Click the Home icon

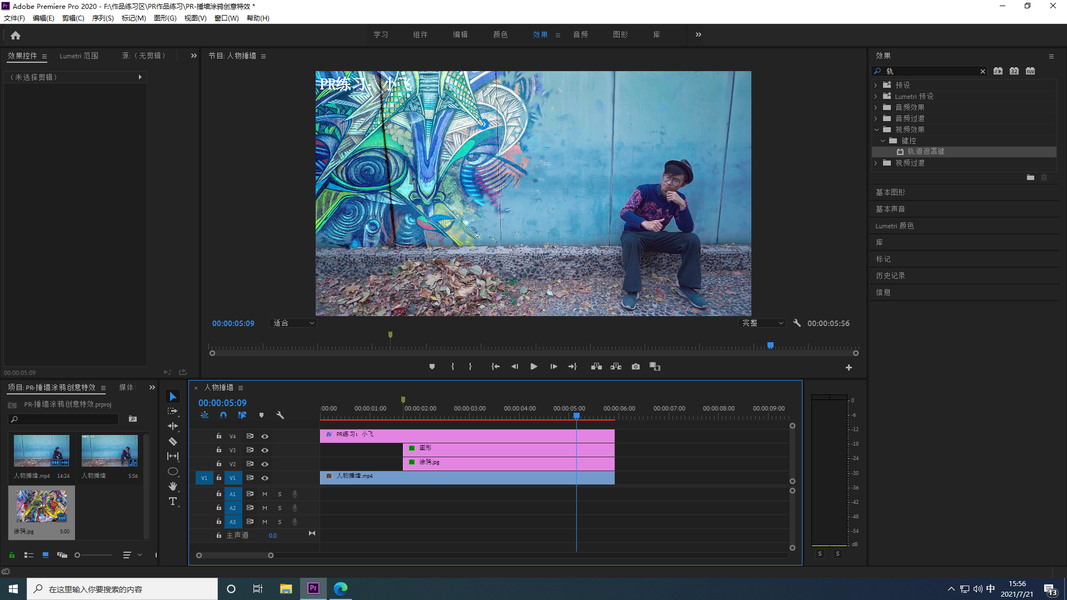click(15, 35)
